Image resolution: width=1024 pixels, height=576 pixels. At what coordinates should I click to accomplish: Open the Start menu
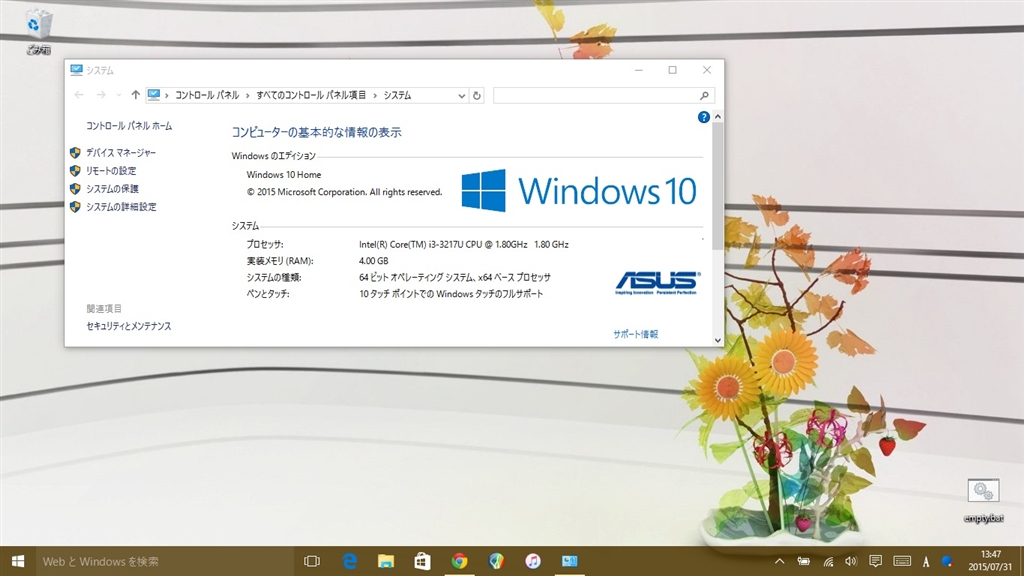click(18, 561)
